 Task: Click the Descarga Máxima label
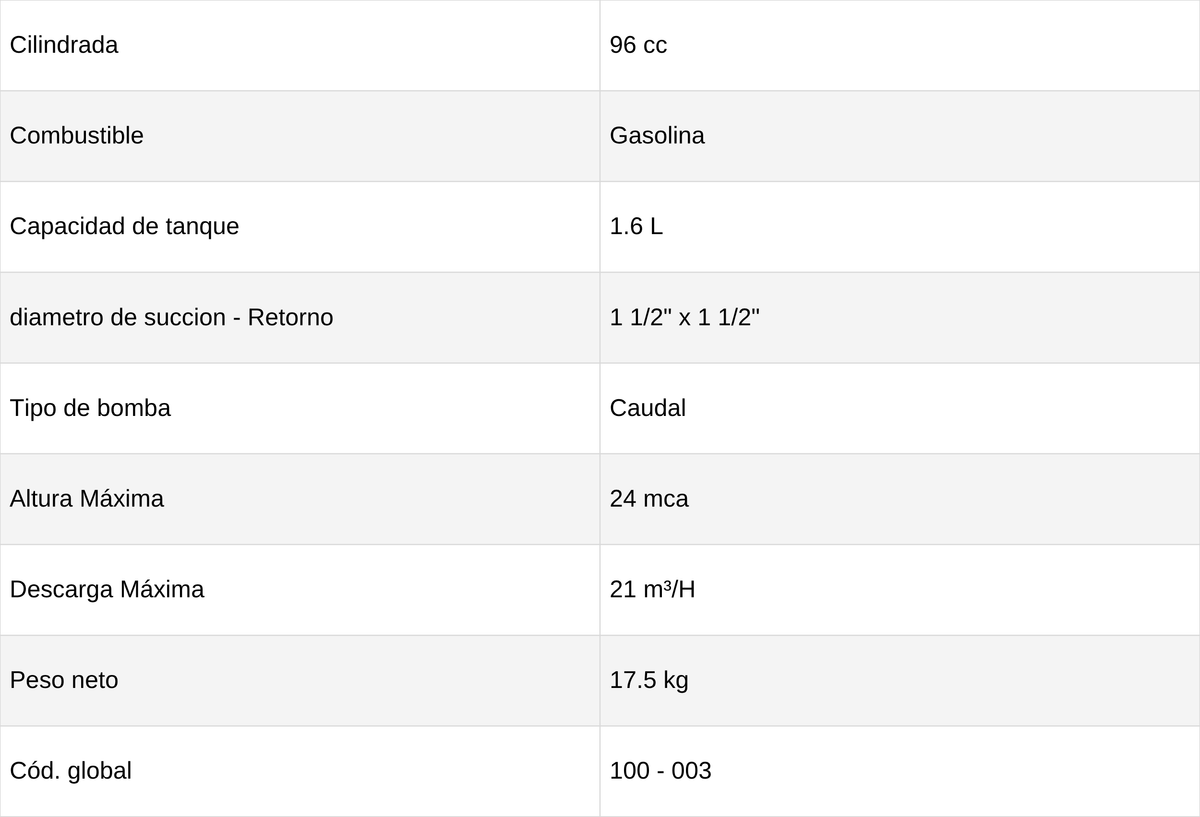tap(106, 589)
